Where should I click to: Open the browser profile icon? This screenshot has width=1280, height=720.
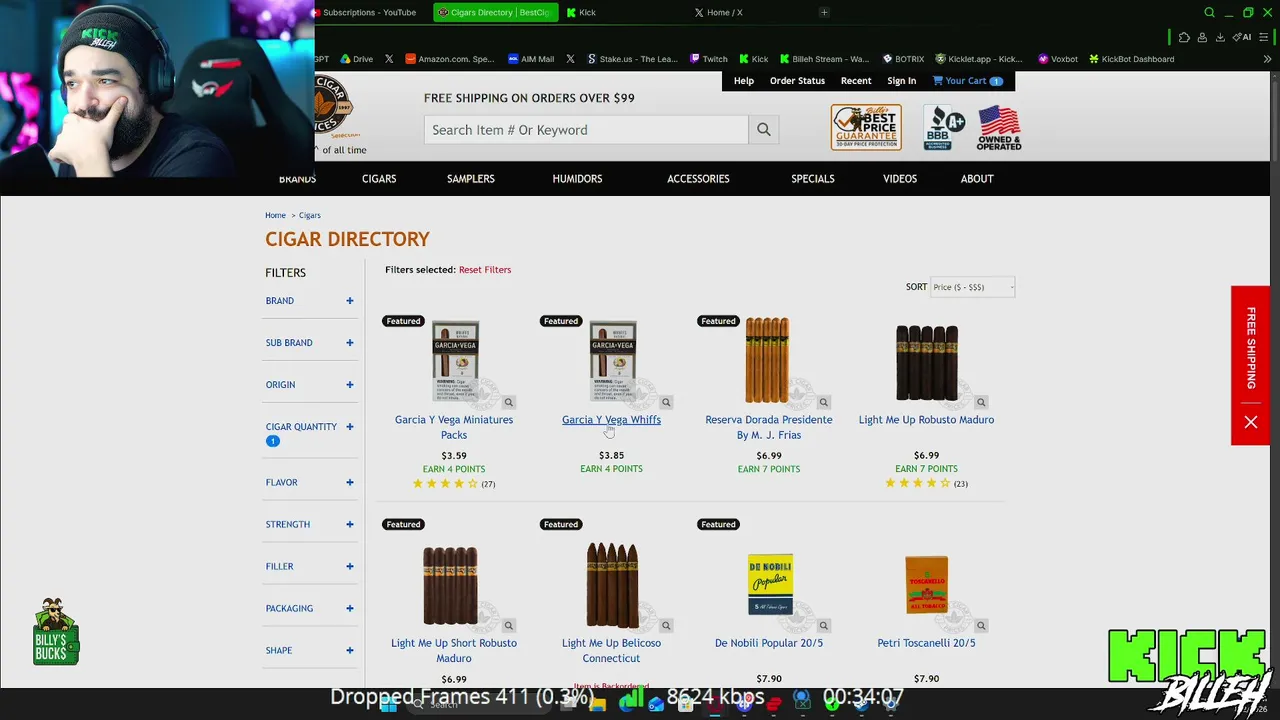[1202, 37]
